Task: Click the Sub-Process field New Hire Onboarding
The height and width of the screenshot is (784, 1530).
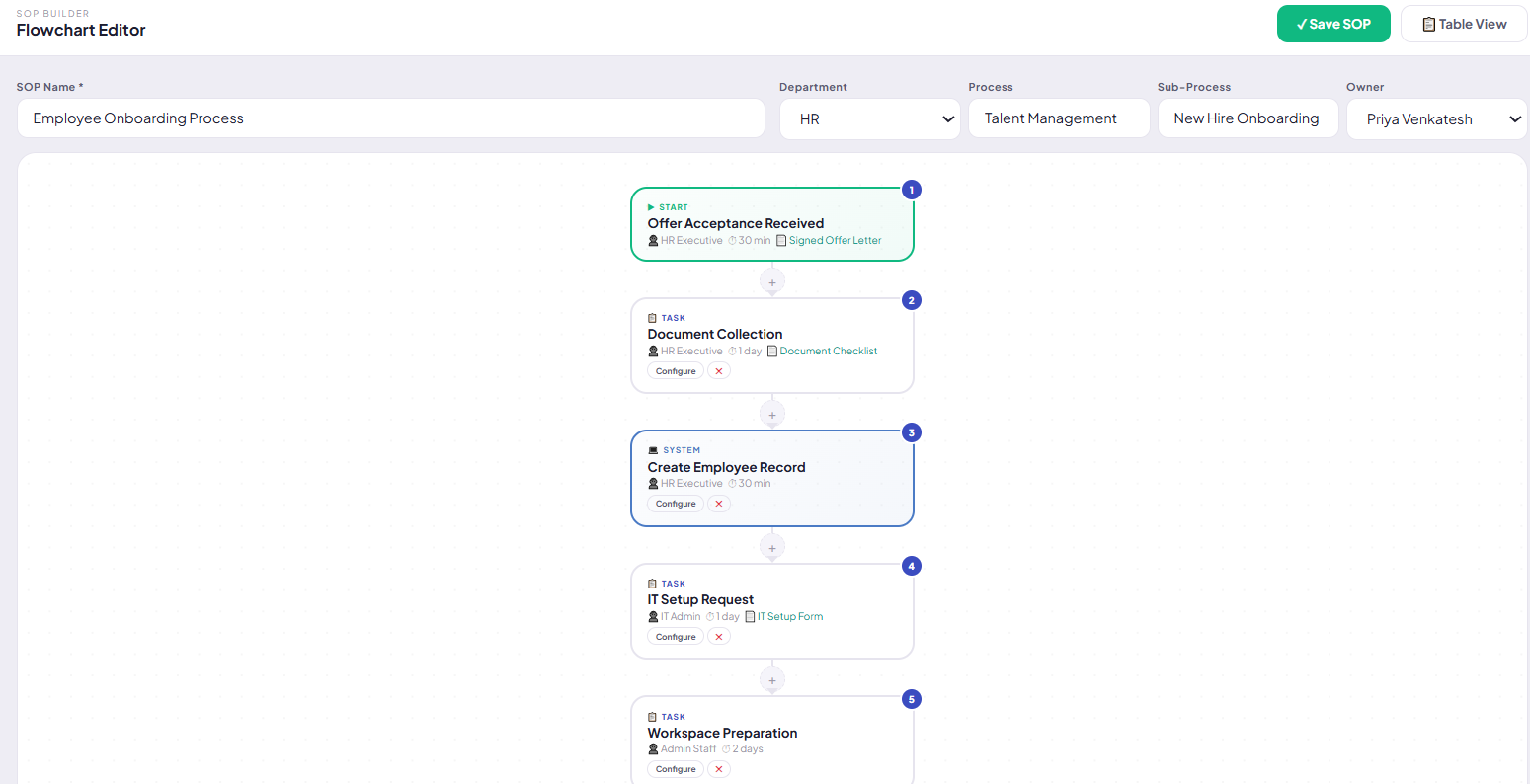Action: (x=1248, y=118)
